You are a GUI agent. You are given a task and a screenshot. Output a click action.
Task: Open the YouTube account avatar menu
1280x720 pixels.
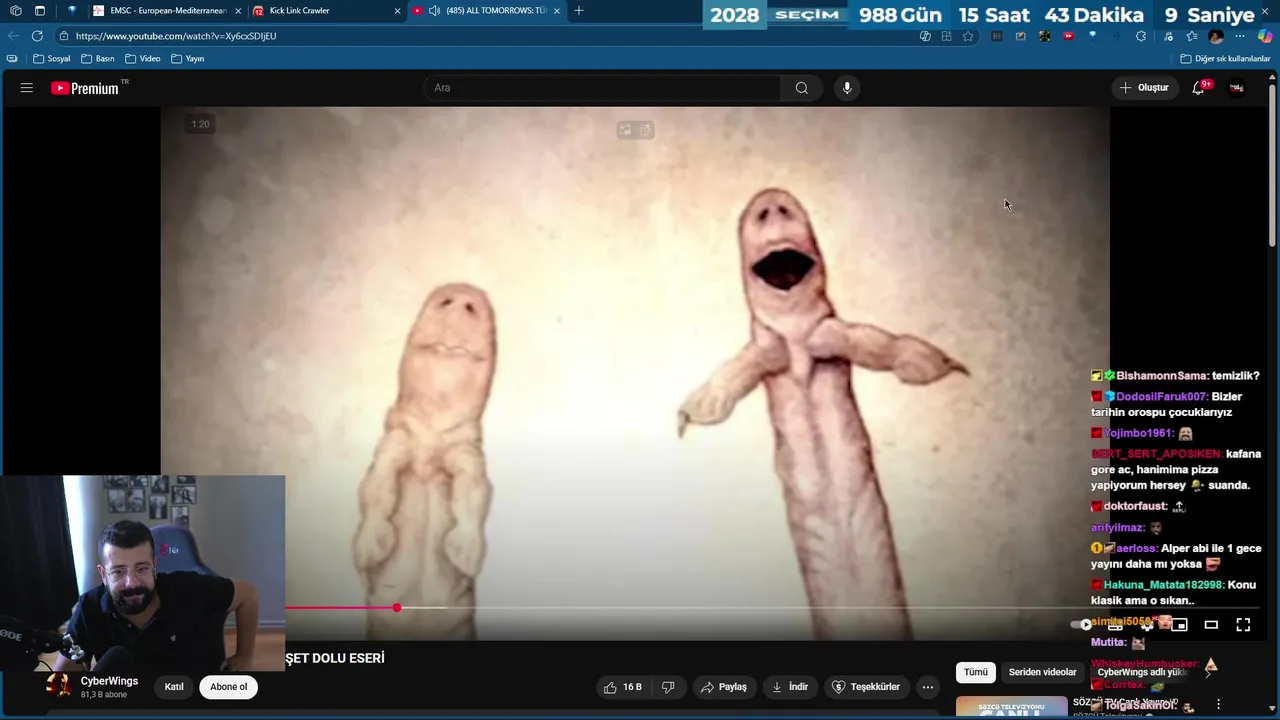click(x=1237, y=88)
